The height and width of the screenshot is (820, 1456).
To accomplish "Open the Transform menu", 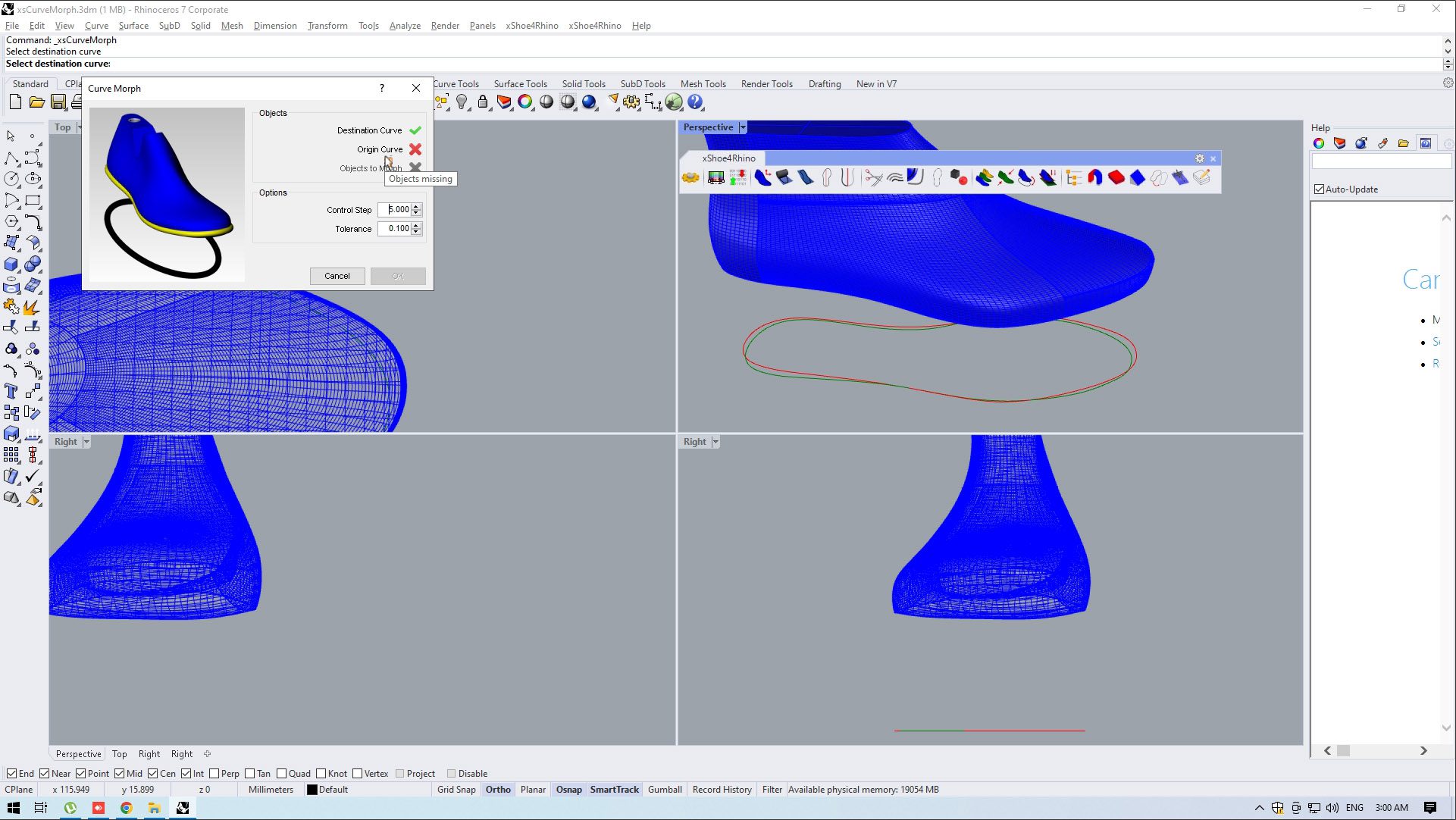I will point(327,26).
